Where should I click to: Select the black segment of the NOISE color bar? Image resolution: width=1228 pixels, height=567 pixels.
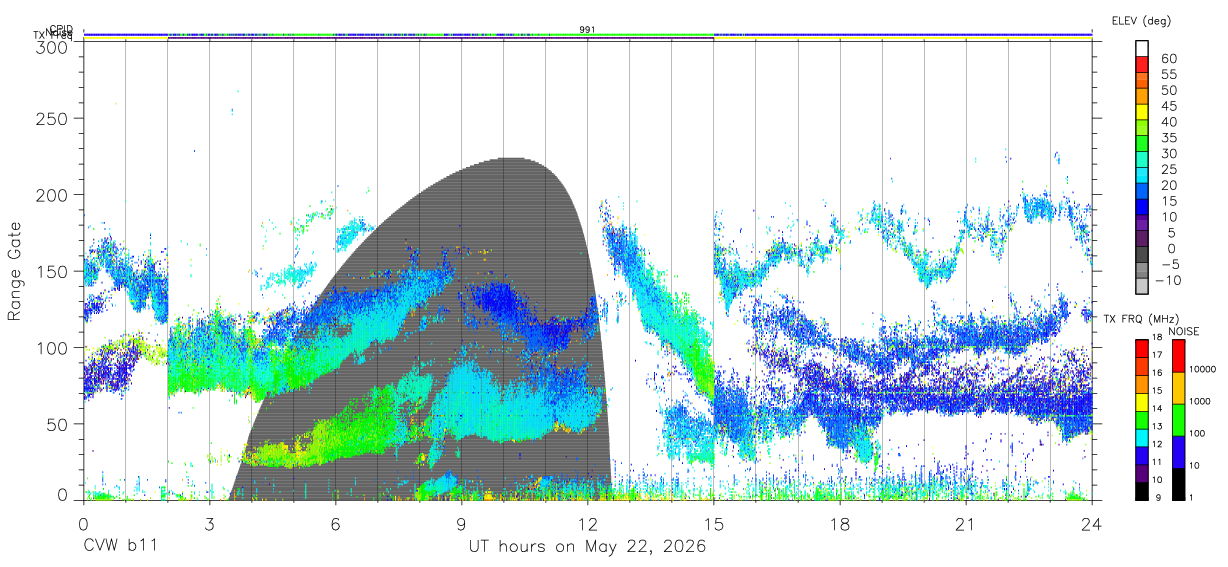point(1181,484)
